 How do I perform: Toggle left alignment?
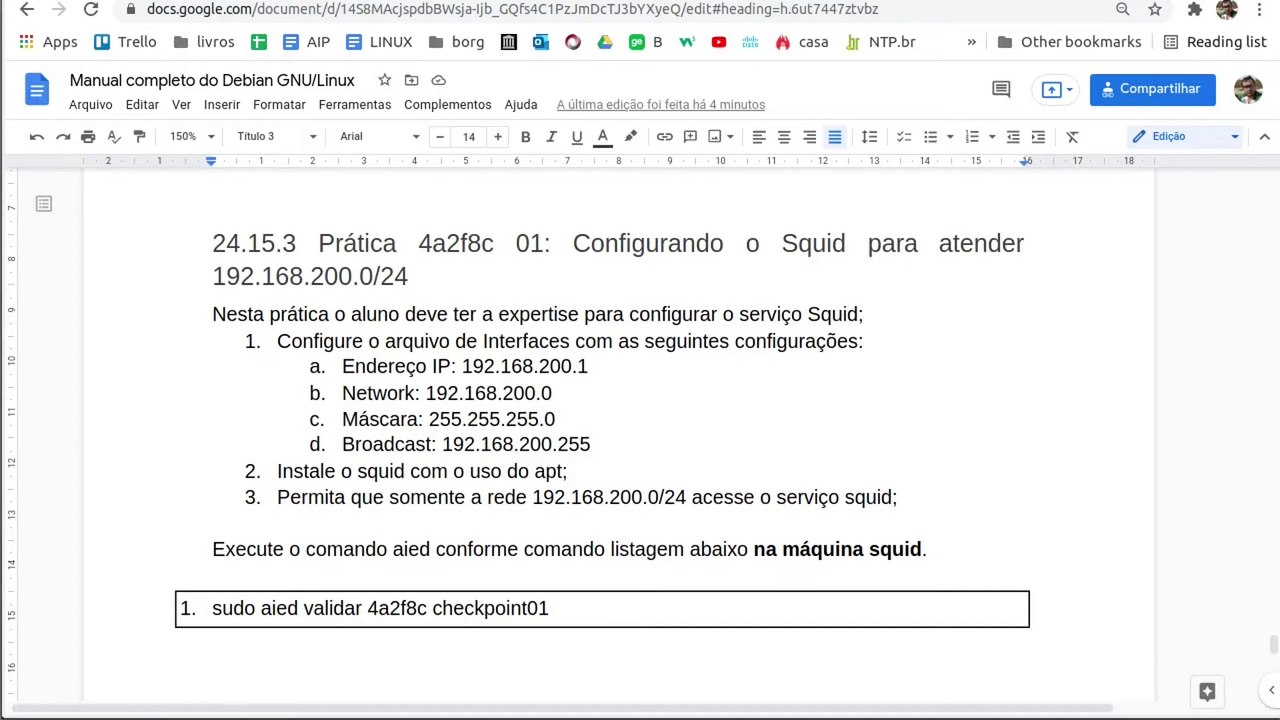tap(759, 136)
